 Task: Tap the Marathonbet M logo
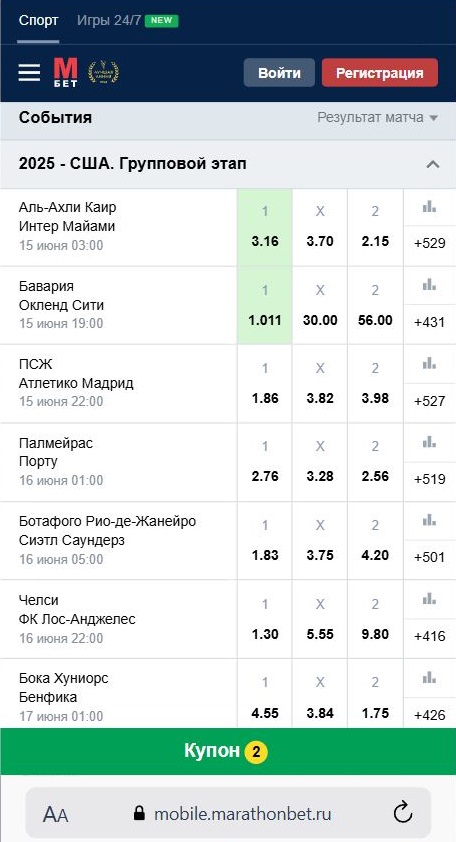point(66,72)
